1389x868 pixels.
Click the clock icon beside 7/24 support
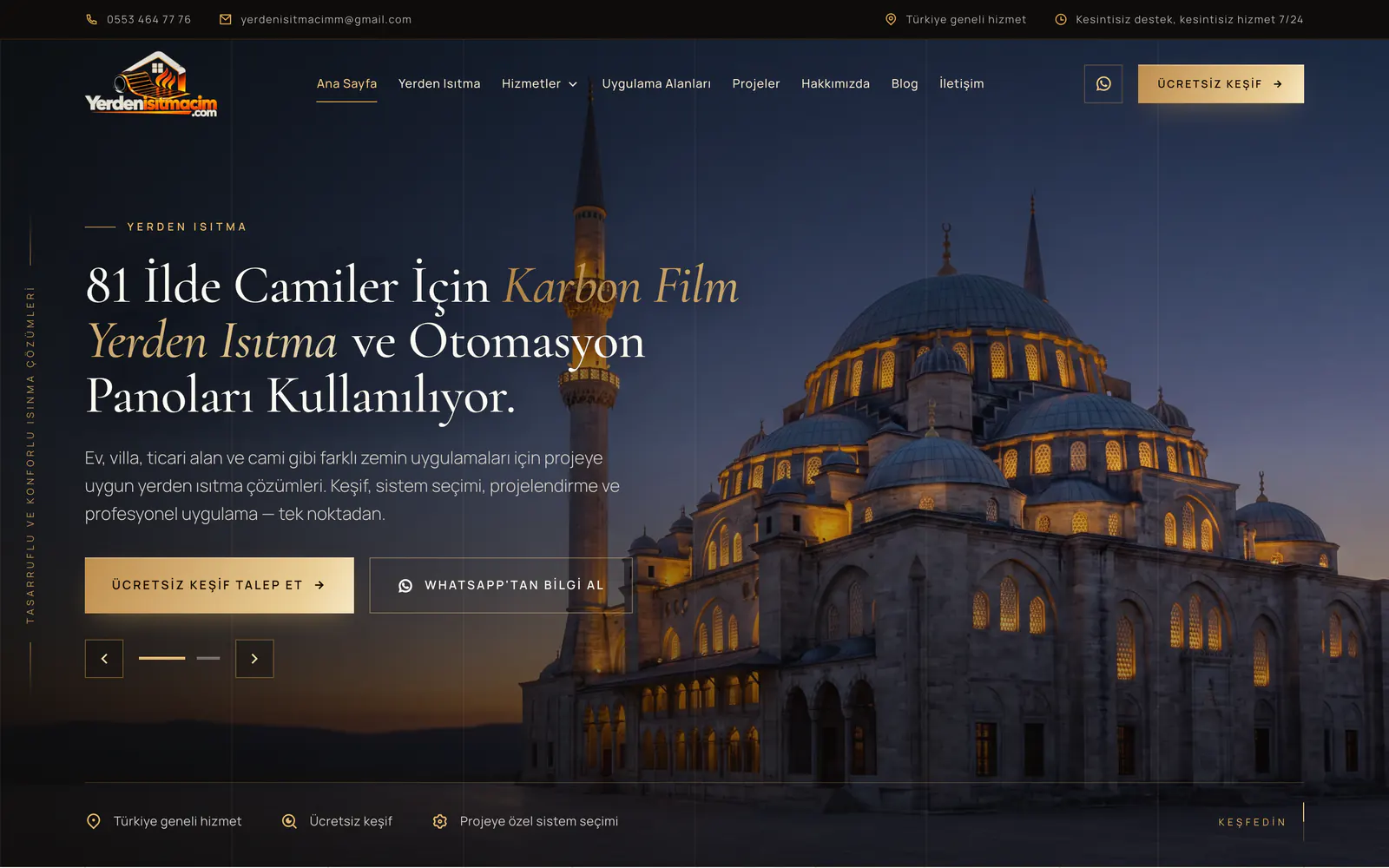[x=1061, y=19]
